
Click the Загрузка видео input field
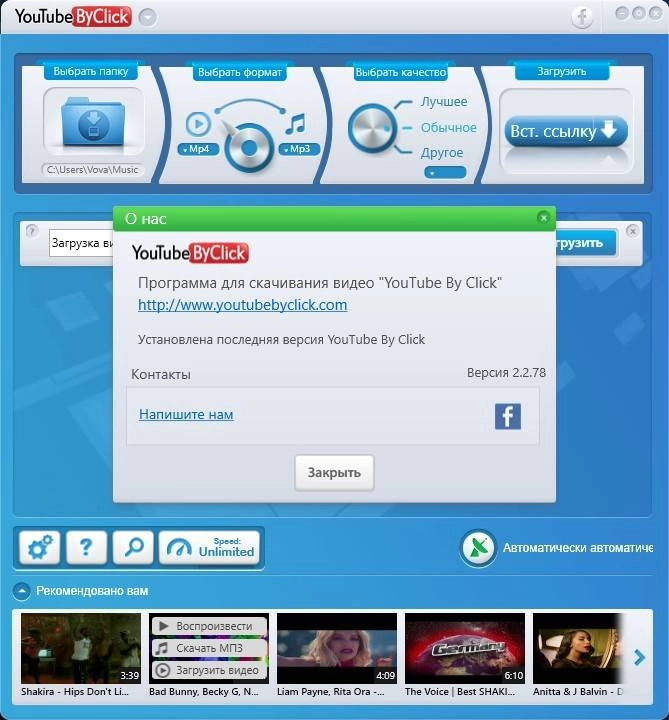[82, 243]
